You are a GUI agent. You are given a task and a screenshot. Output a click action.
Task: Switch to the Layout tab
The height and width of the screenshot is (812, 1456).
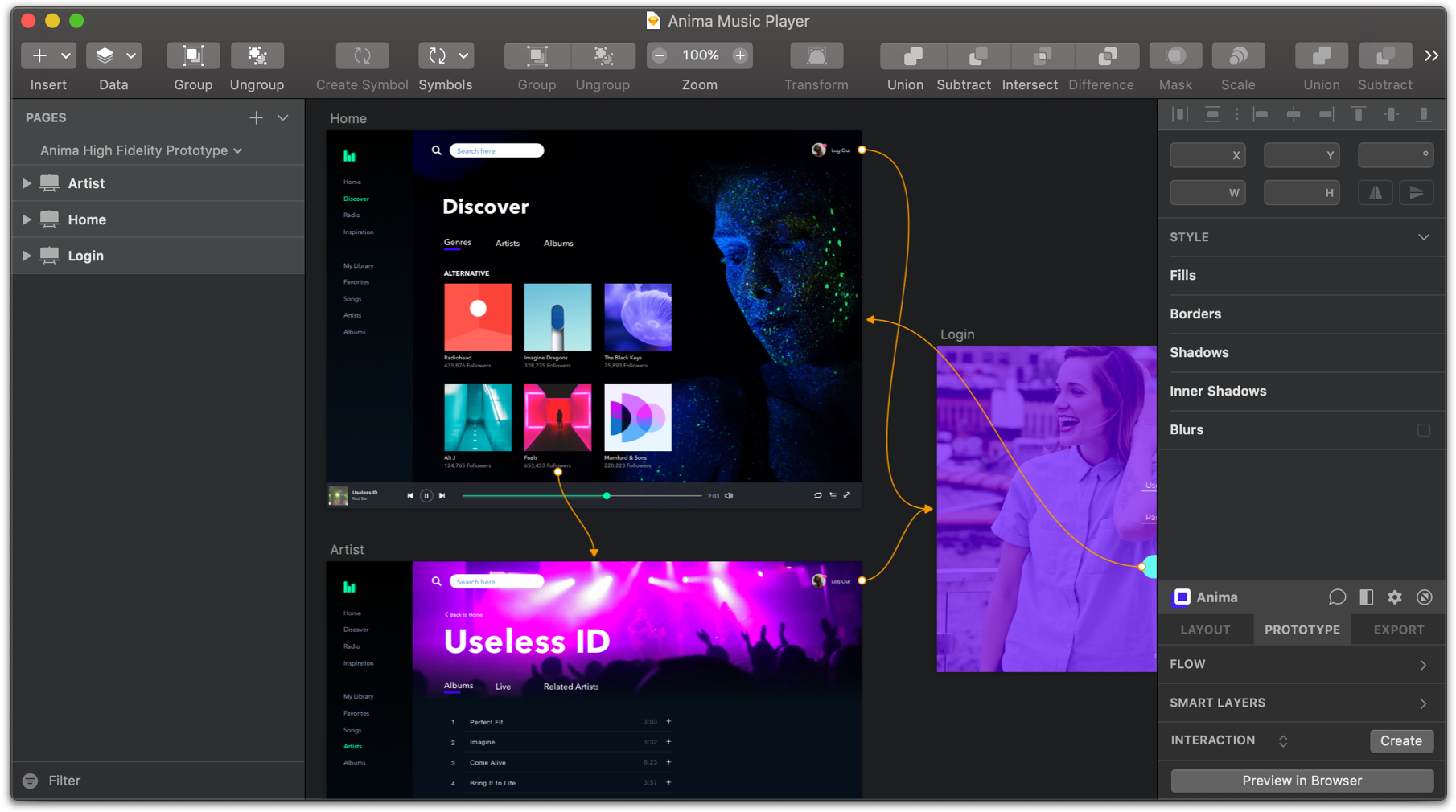[1205, 630]
